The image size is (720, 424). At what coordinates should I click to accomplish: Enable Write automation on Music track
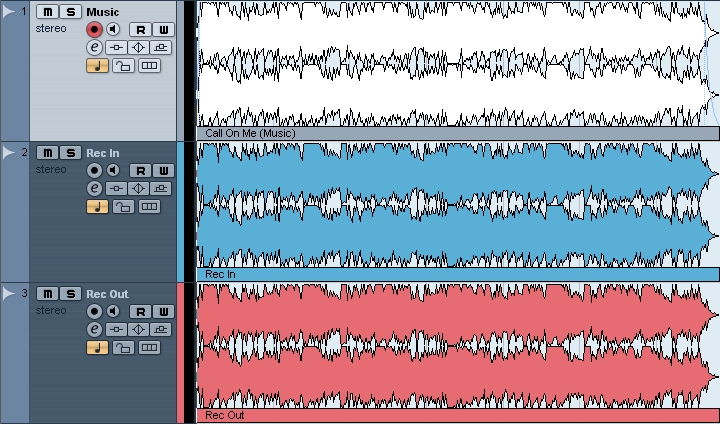coord(163,29)
